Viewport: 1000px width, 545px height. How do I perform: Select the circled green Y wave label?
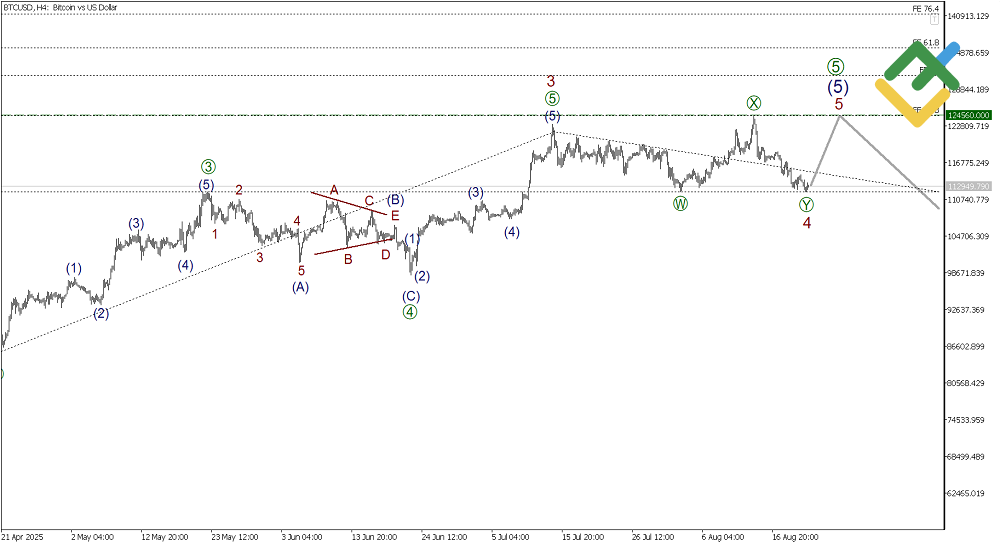pos(806,205)
